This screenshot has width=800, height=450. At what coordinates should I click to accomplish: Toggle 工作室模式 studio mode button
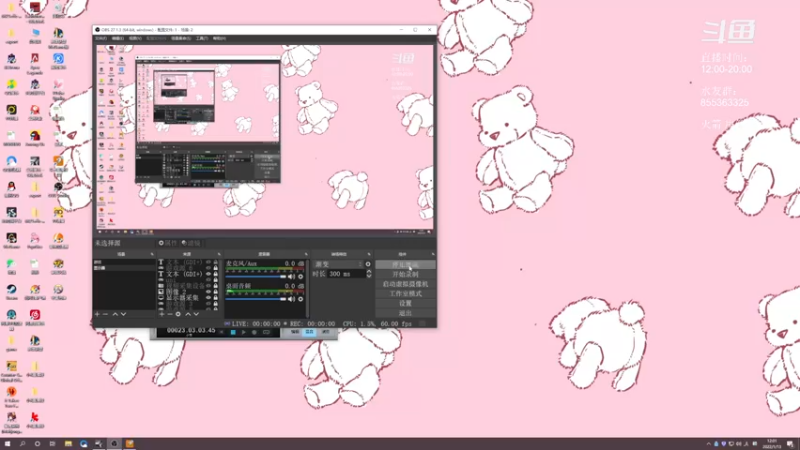(x=405, y=294)
